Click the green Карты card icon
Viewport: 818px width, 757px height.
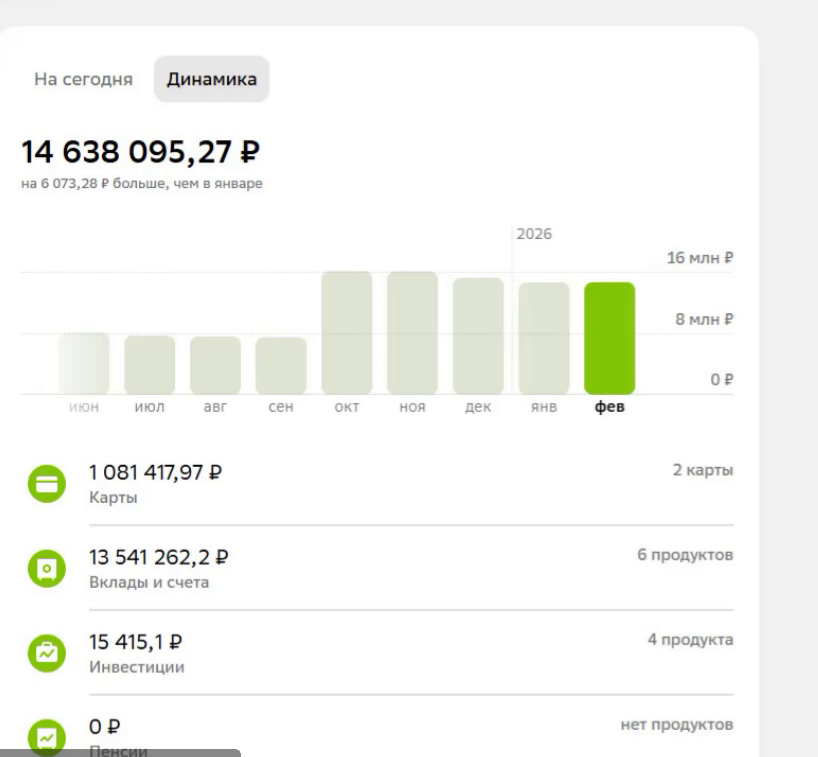[46, 484]
